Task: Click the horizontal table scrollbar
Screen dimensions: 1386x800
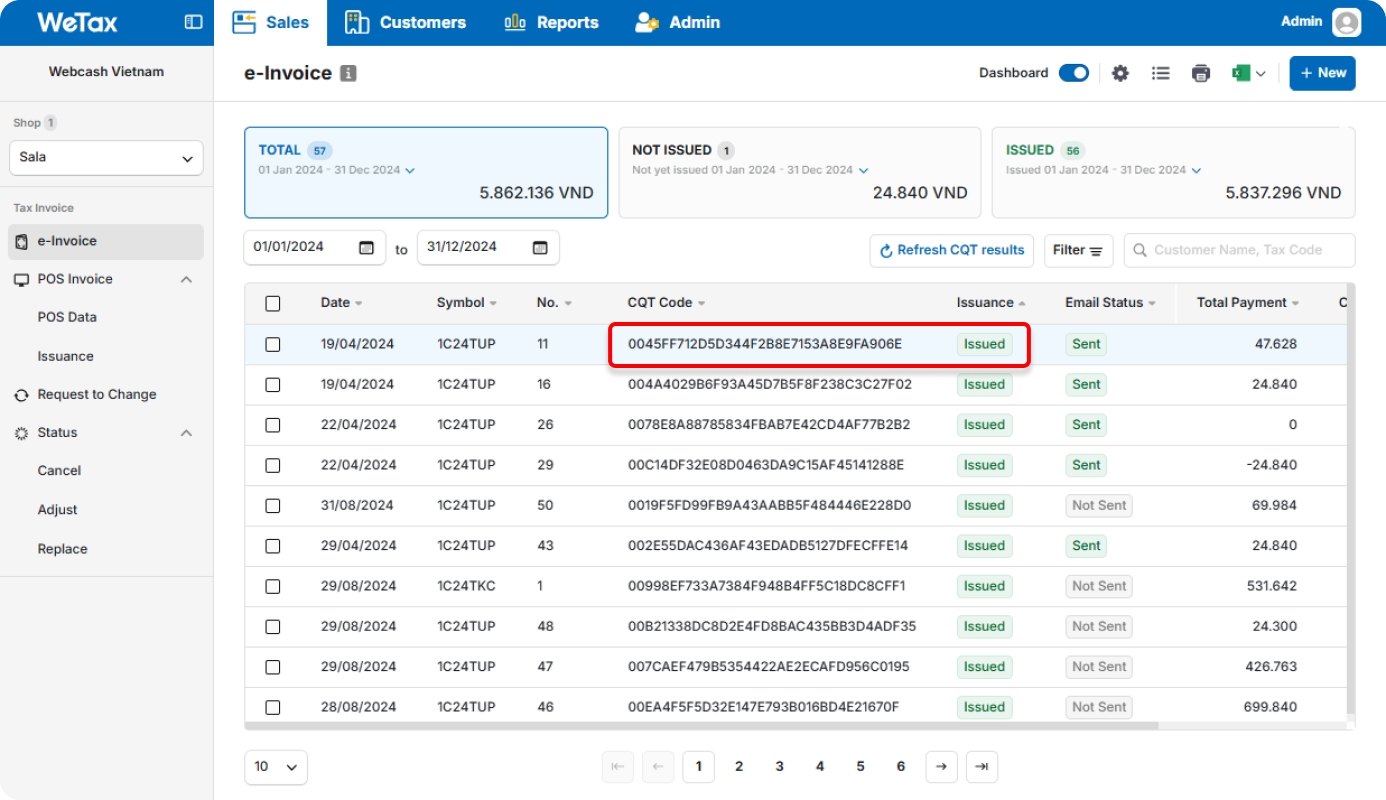Action: point(701,726)
